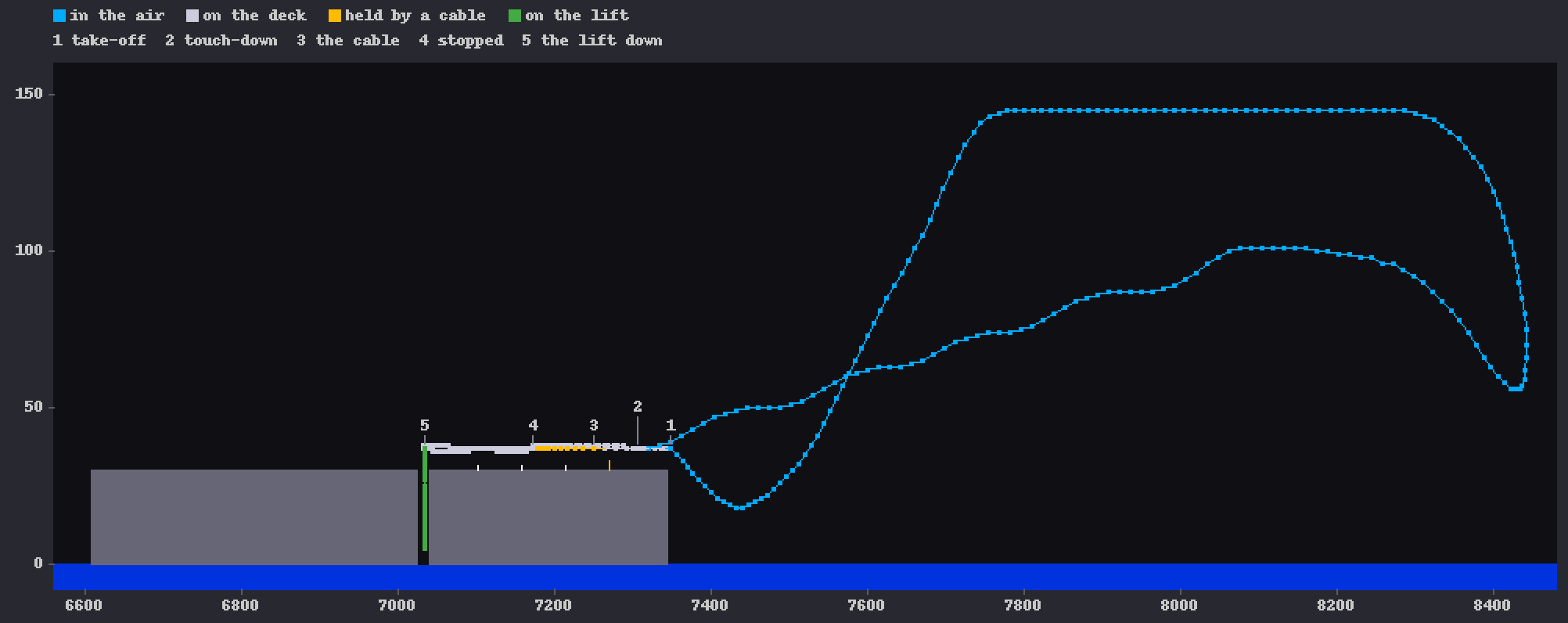This screenshot has width=1568, height=623.
Task: Click the y-axis label 0
Action: [38, 564]
